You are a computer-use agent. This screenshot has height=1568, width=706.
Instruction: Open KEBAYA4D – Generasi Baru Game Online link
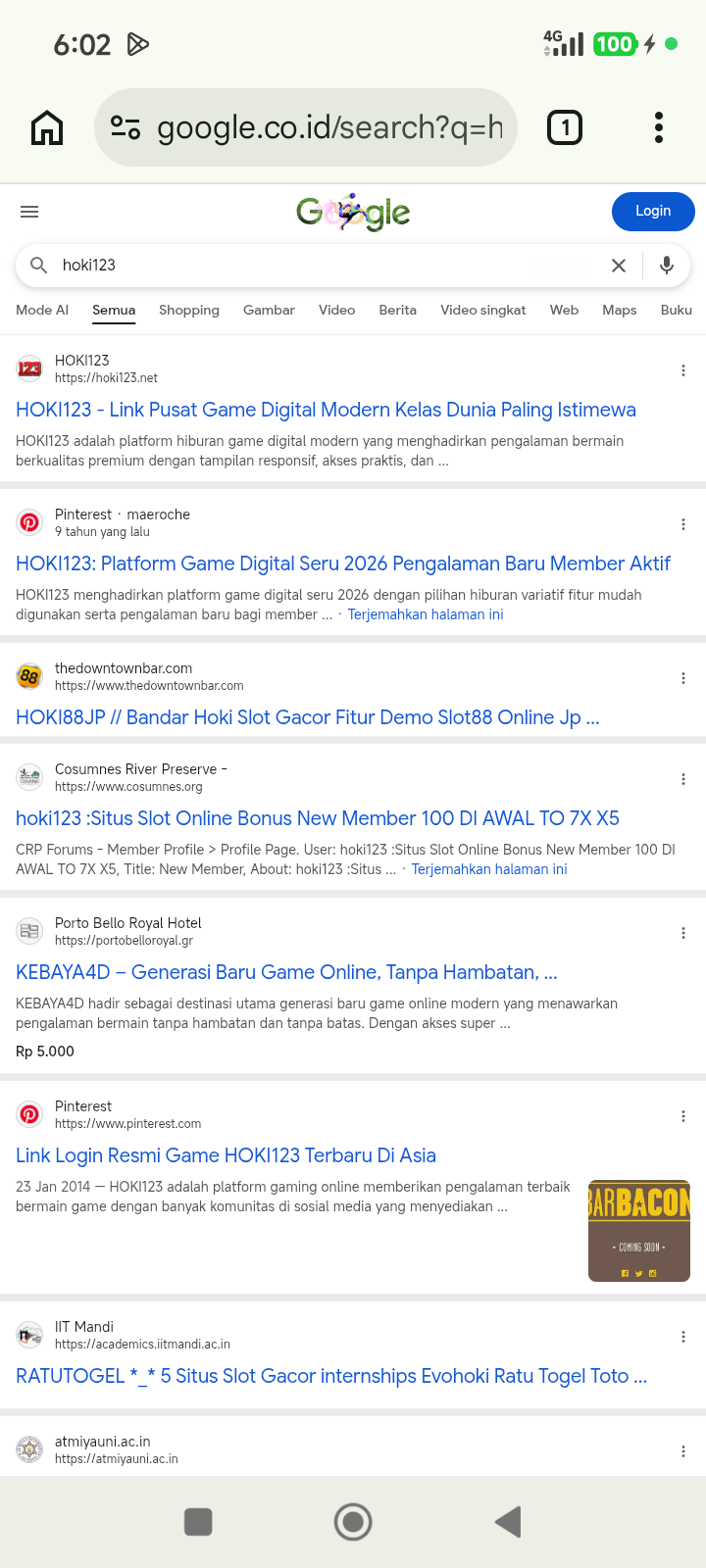[x=286, y=972]
